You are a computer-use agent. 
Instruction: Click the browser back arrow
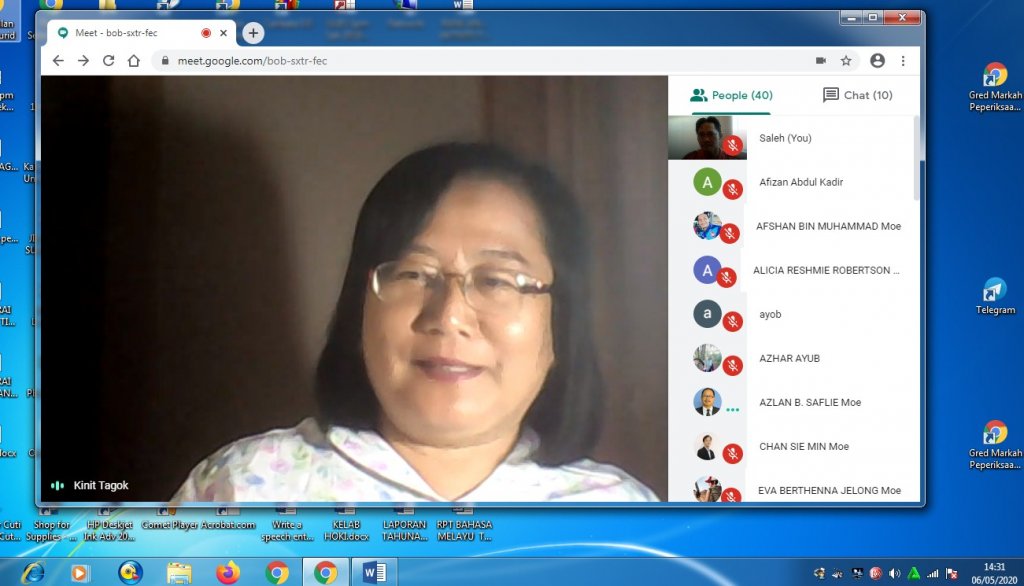[58, 61]
